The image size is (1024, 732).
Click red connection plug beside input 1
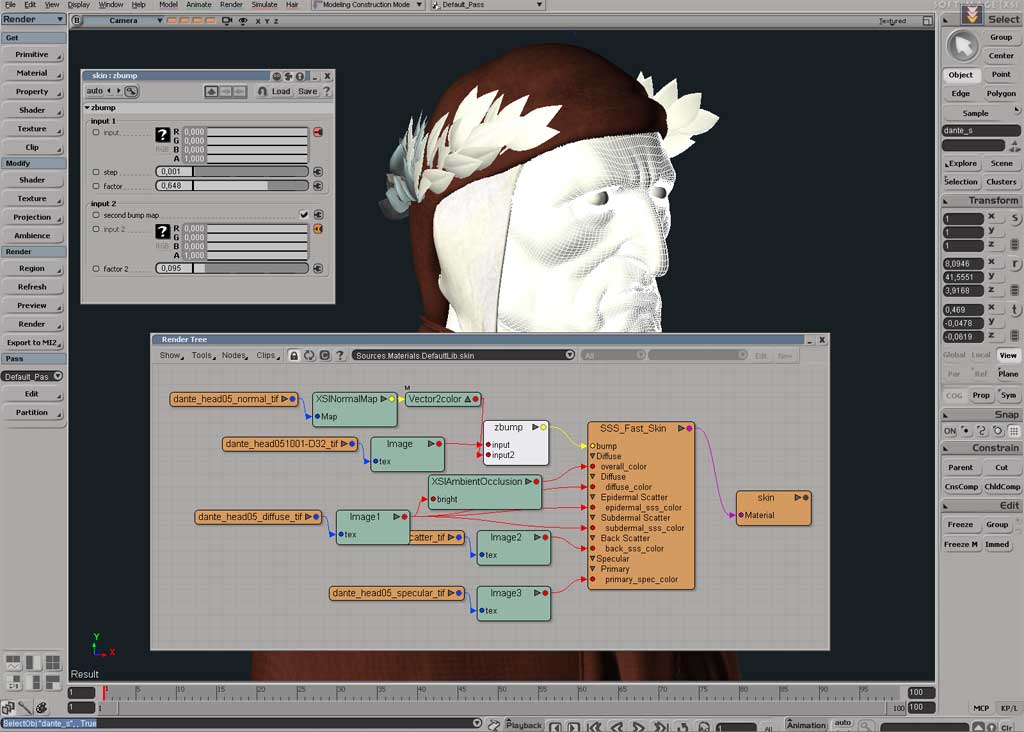tap(318, 132)
